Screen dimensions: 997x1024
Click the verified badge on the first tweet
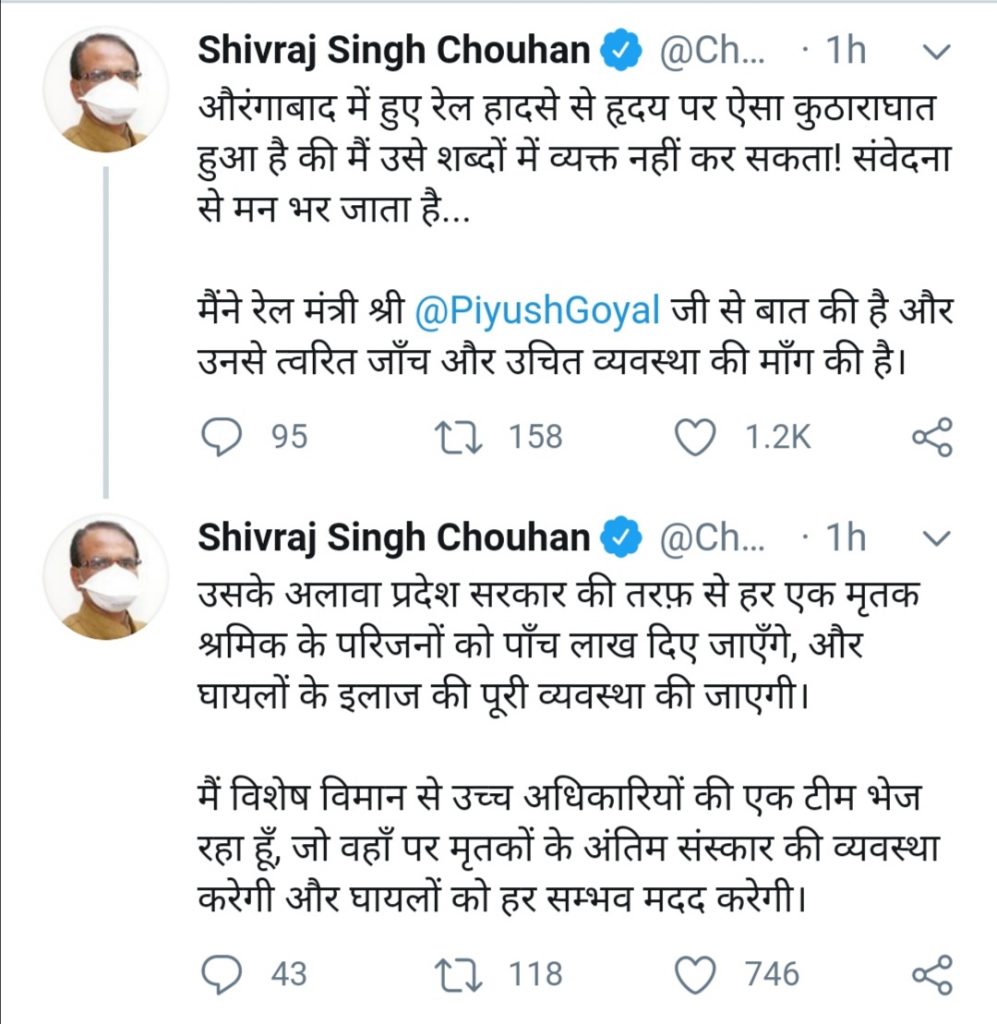(x=622, y=52)
